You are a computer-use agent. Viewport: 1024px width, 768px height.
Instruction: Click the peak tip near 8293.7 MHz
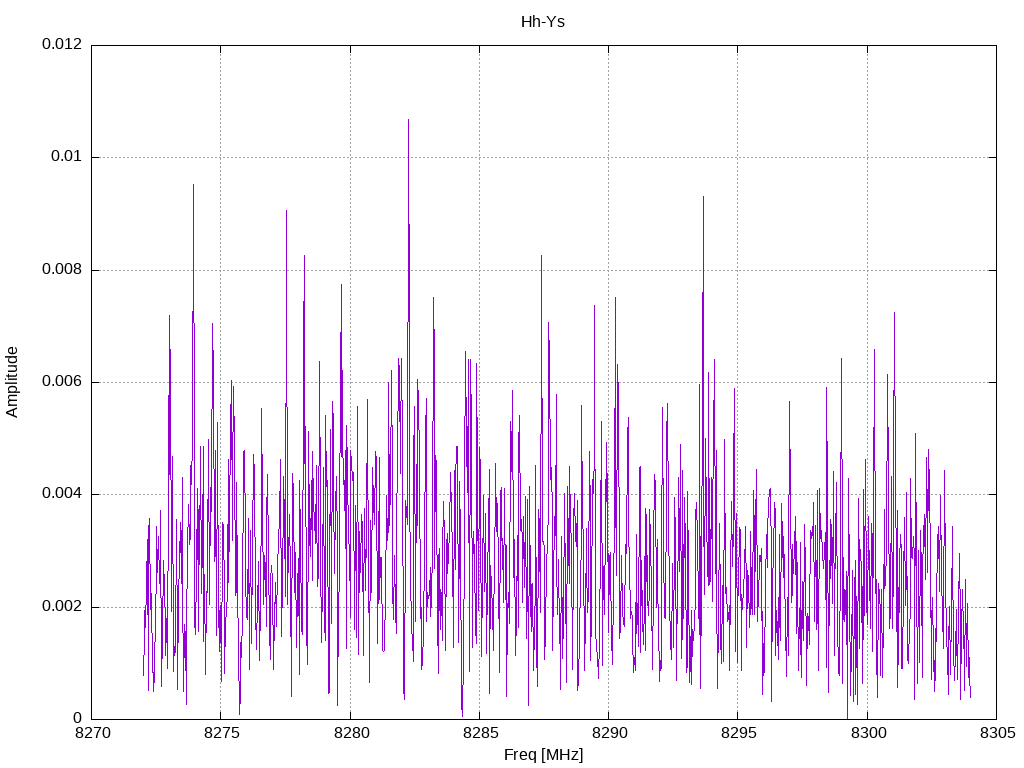click(x=703, y=197)
